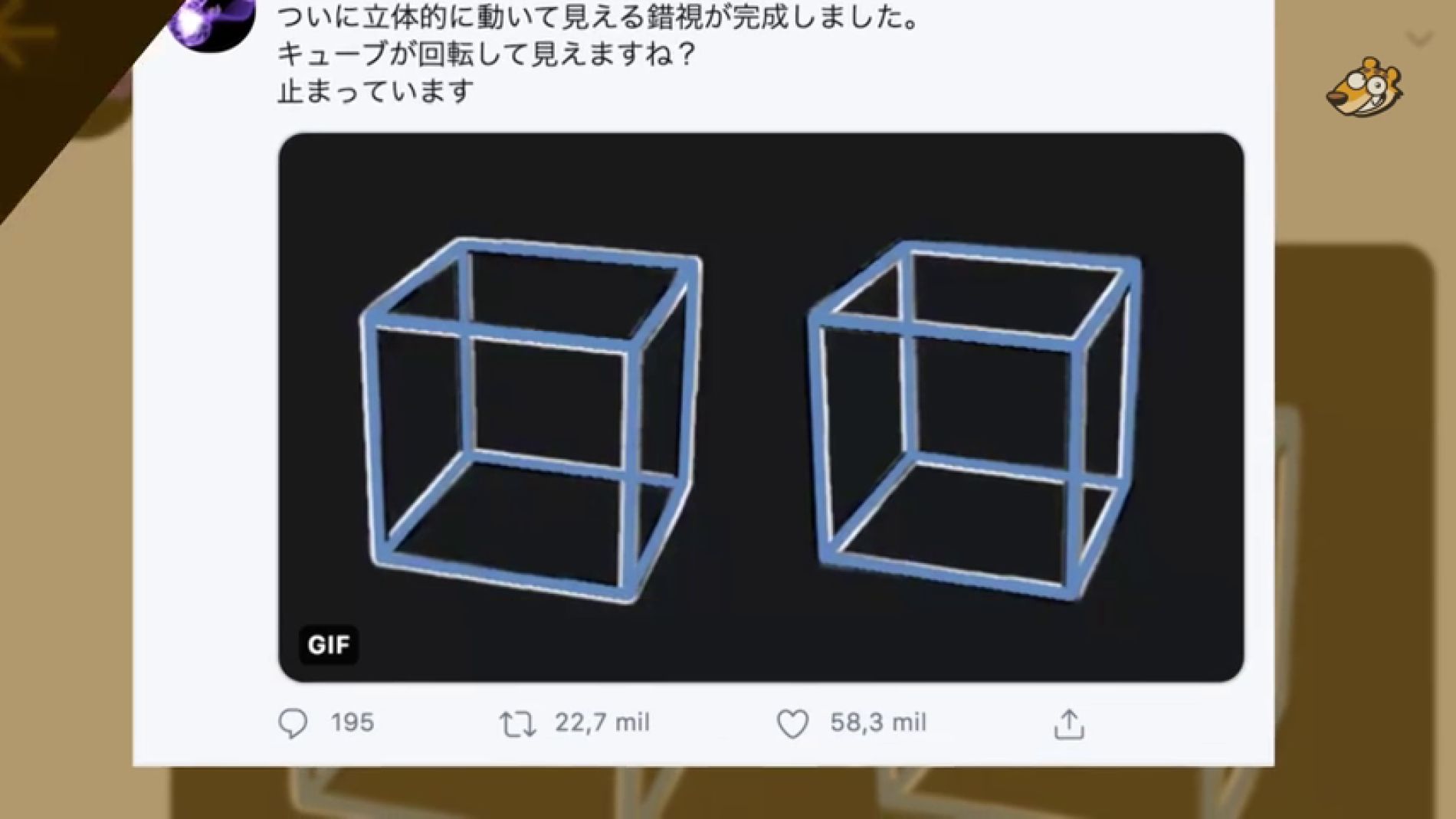
Task: Click the reply speech bubble icon
Action: coord(293,723)
